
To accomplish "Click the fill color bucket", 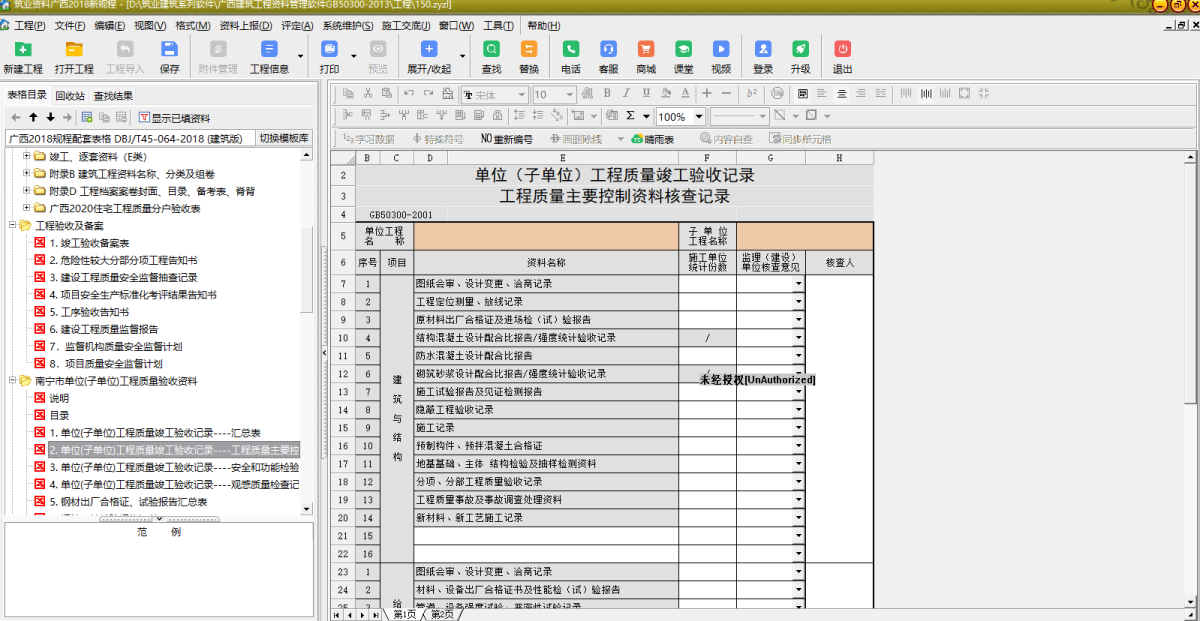I will 666,93.
